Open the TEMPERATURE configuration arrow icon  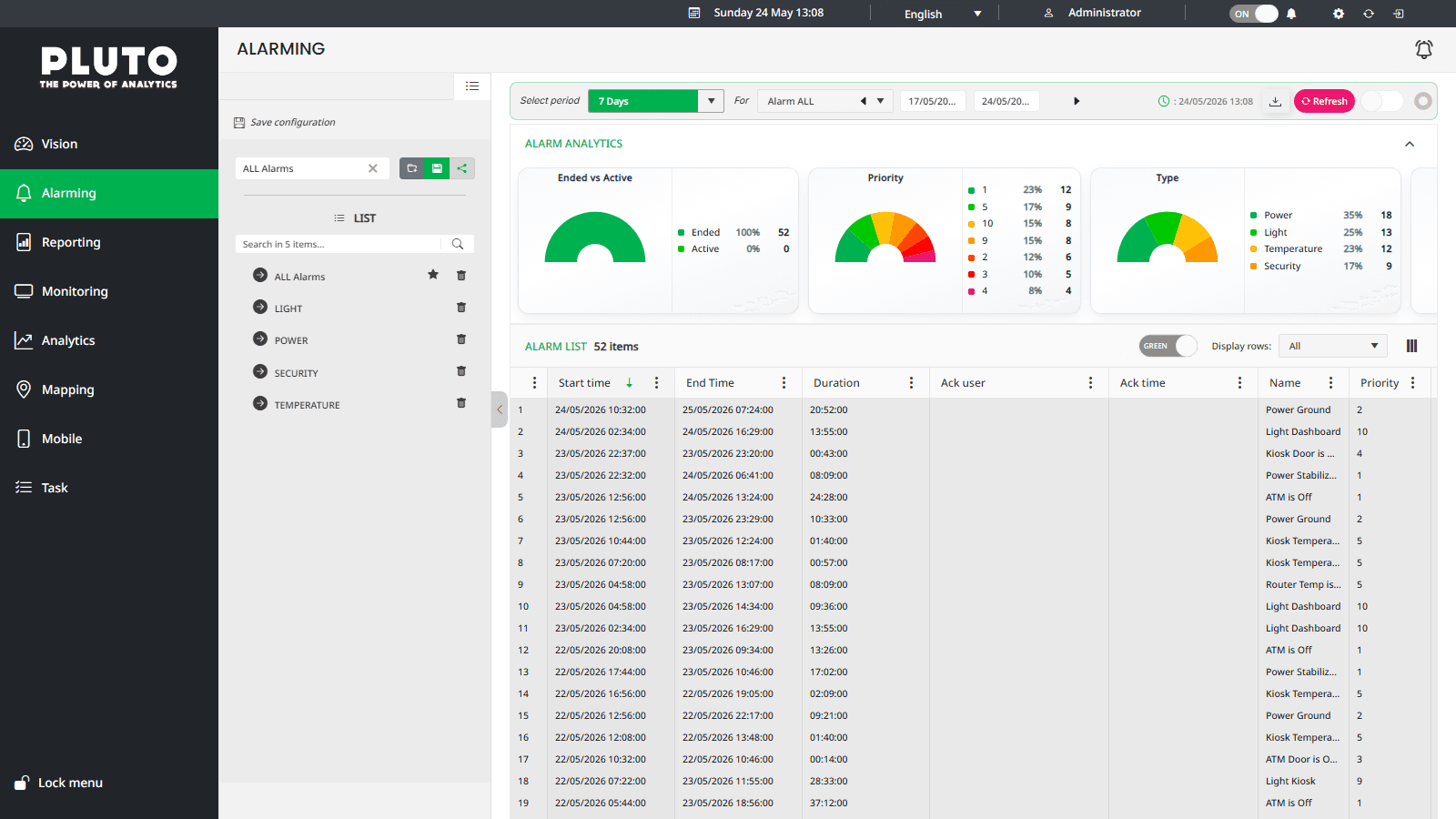[260, 403]
